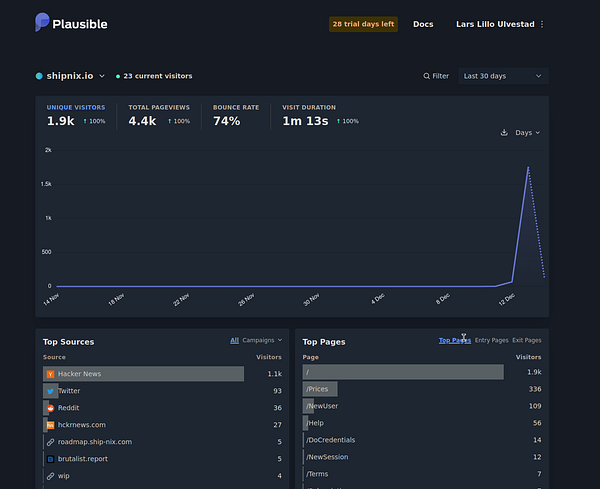Filter by Hacker News source
The height and width of the screenshot is (489, 600).
pyautogui.click(x=79, y=374)
